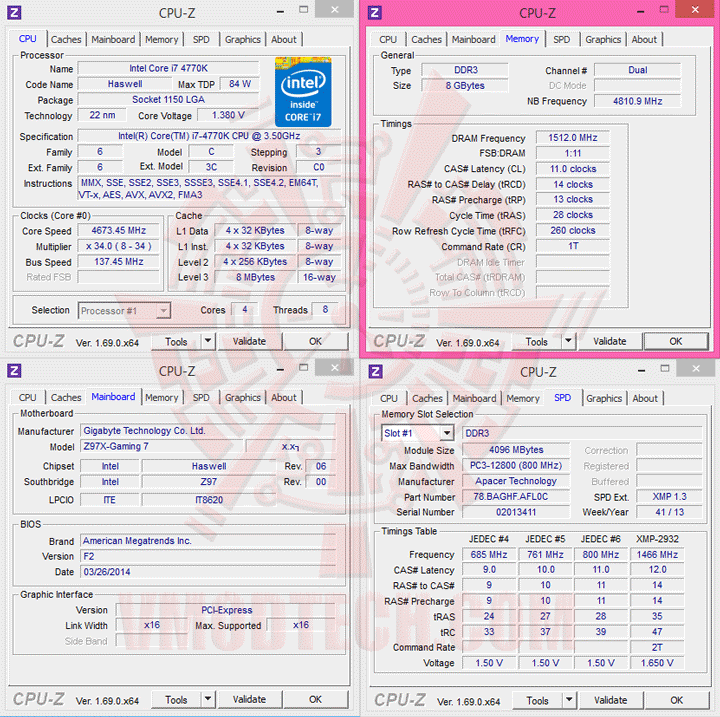Screen dimensions: 720x717
Task: Click the Max Bandwidth field PC3-12800 (800 MHz)
Action: pyautogui.click(x=516, y=465)
